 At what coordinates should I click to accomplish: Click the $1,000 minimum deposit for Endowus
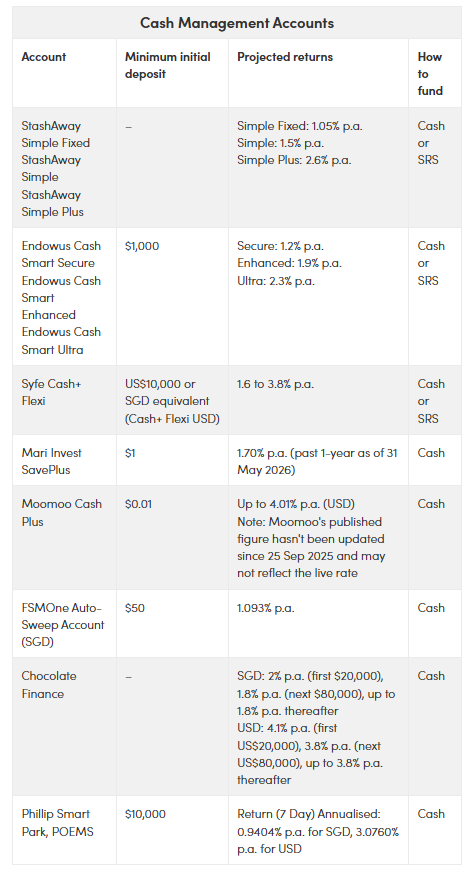[x=142, y=246]
